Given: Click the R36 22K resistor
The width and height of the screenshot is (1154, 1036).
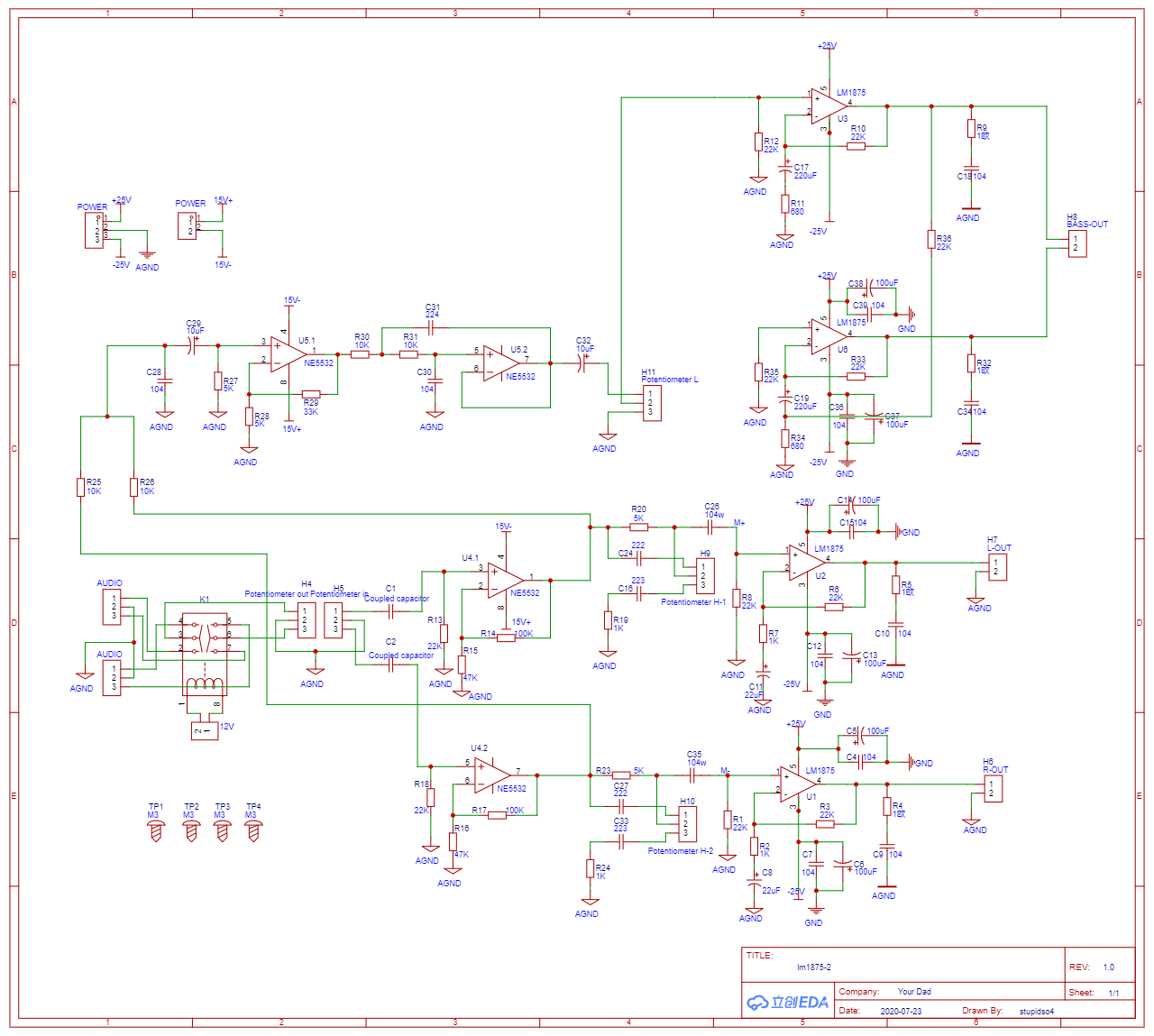Looking at the screenshot, I should coord(931,239).
